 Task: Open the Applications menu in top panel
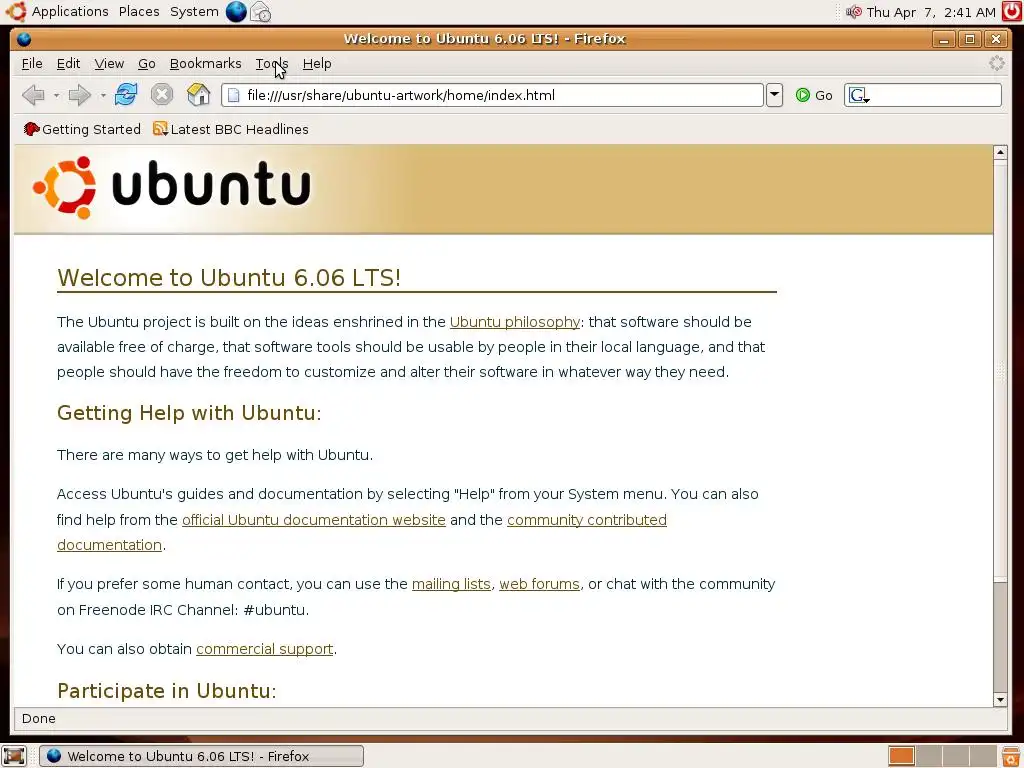(x=70, y=12)
